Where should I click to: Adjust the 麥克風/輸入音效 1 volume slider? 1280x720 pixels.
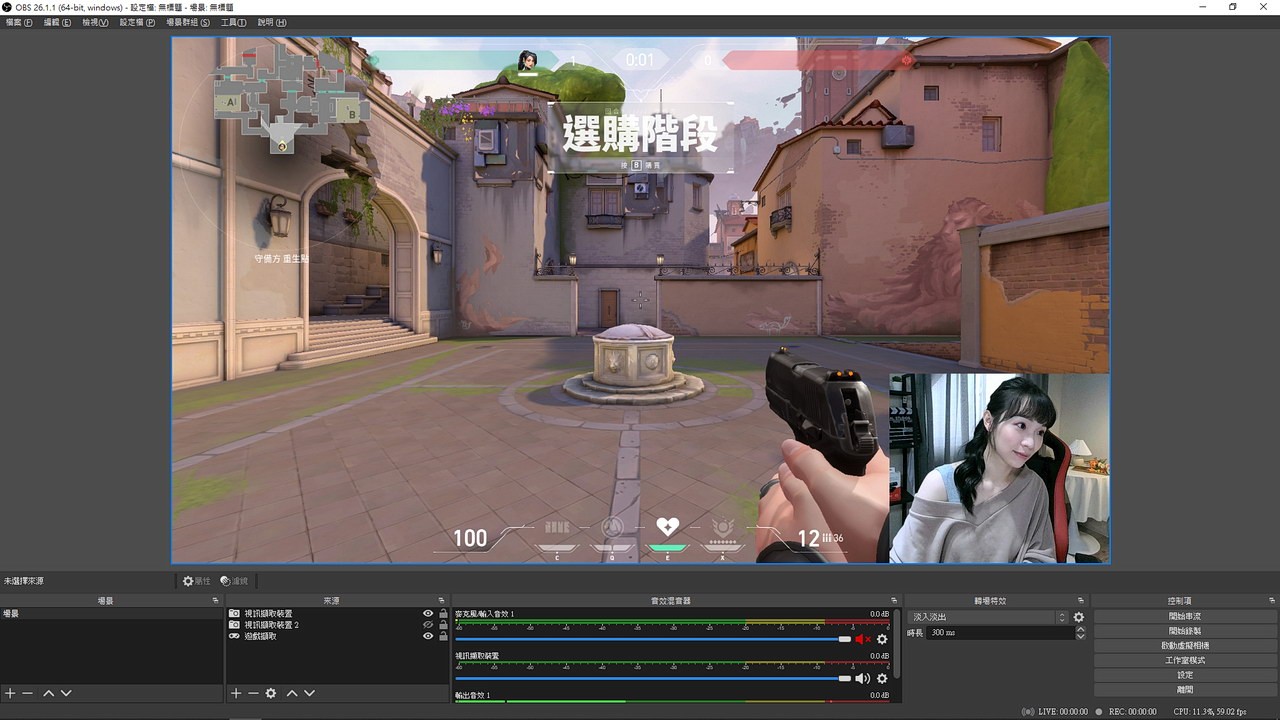653,639
